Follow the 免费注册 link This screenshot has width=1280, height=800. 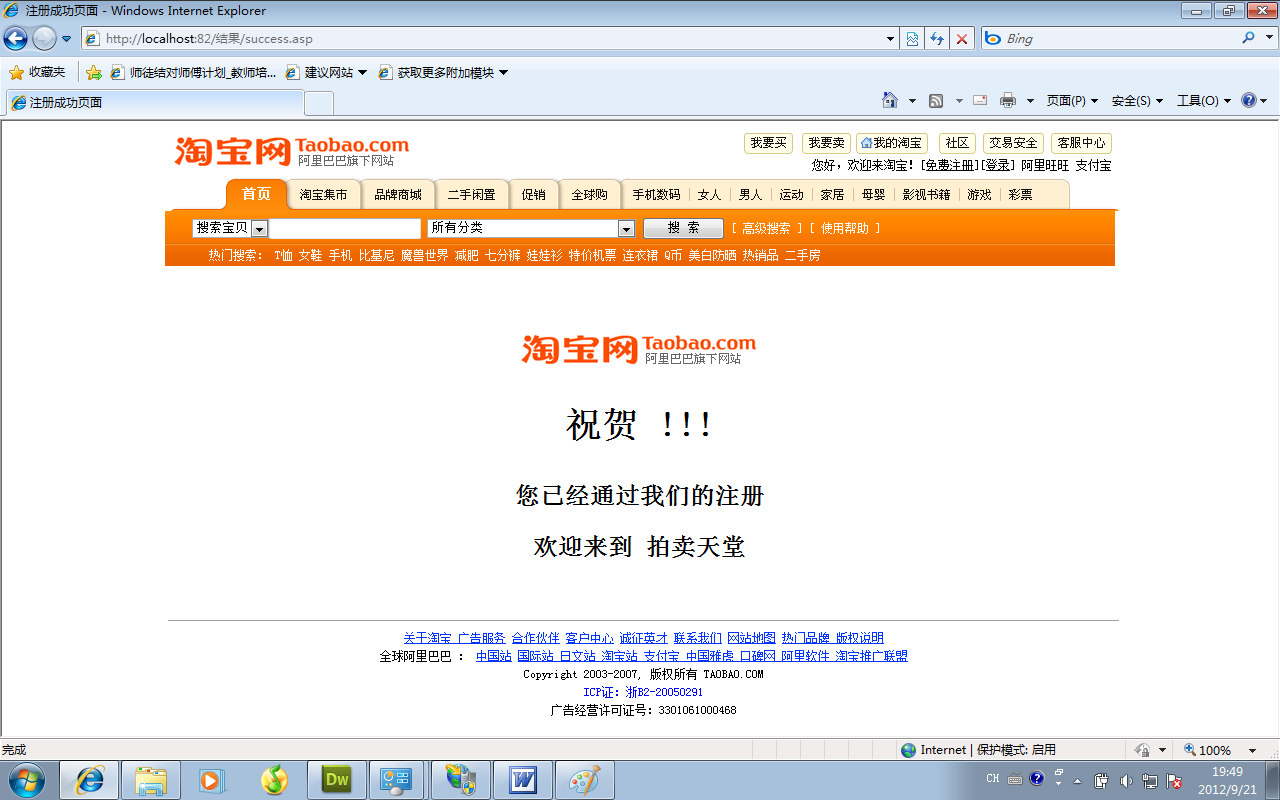(x=949, y=165)
